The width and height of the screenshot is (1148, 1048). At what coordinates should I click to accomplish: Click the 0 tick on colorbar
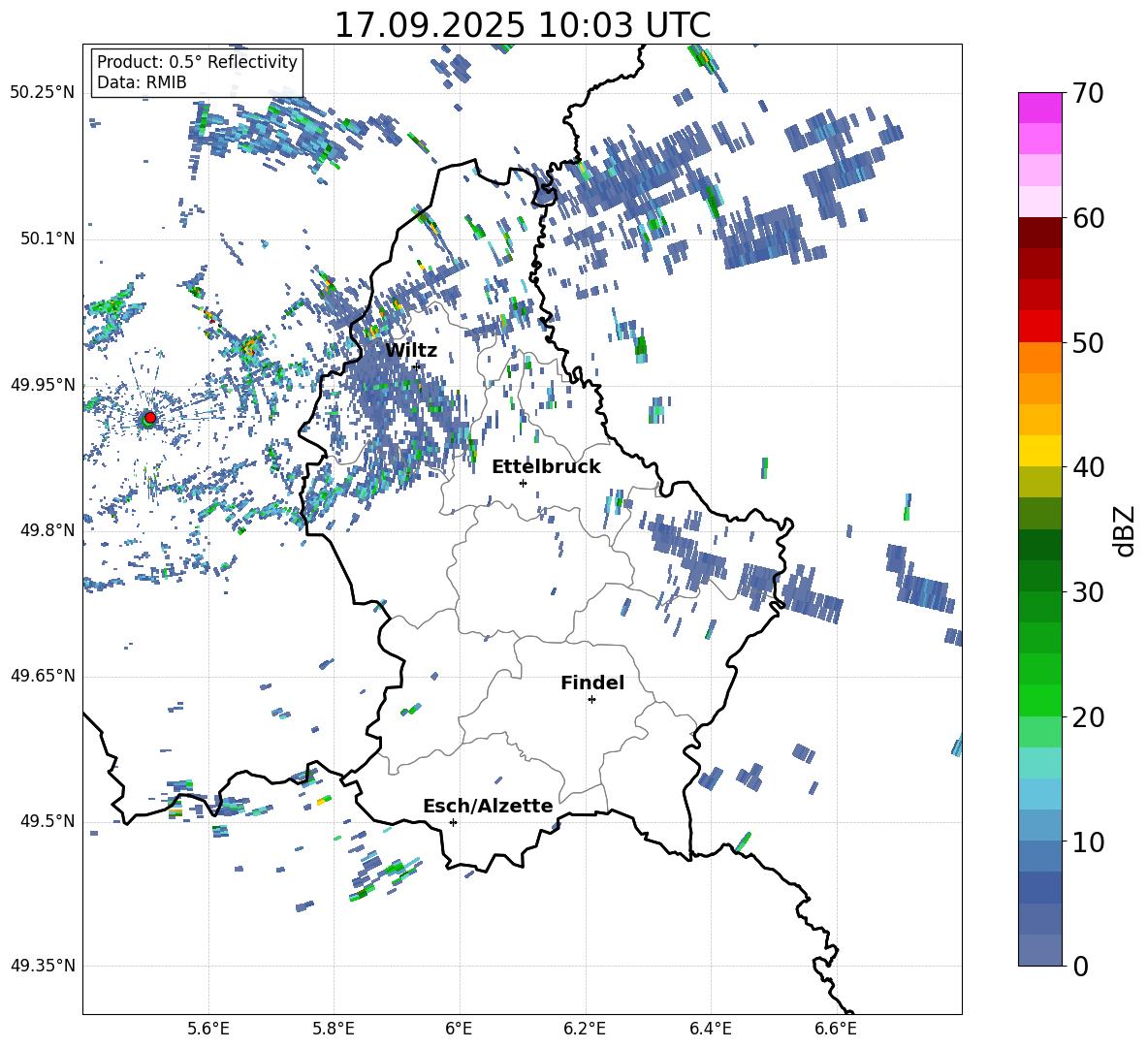(x=1080, y=966)
